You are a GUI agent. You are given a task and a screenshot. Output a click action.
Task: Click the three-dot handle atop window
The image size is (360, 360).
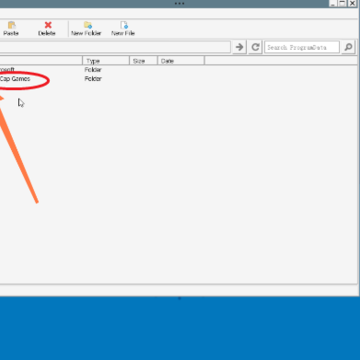click(179, 3)
